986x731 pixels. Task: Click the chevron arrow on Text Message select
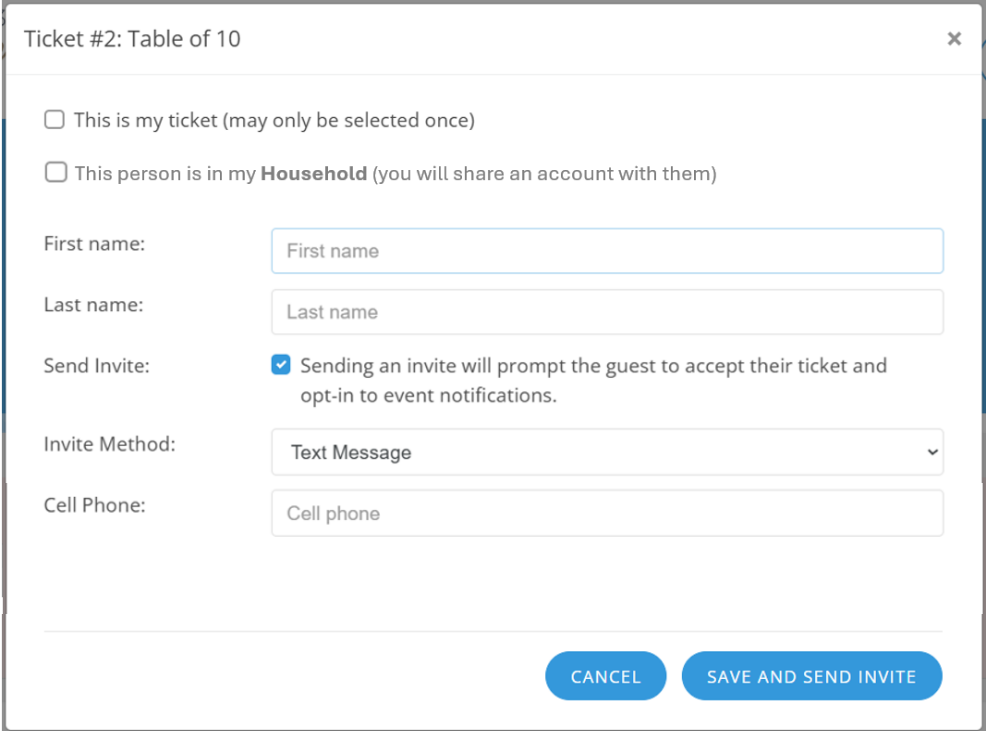click(x=932, y=452)
